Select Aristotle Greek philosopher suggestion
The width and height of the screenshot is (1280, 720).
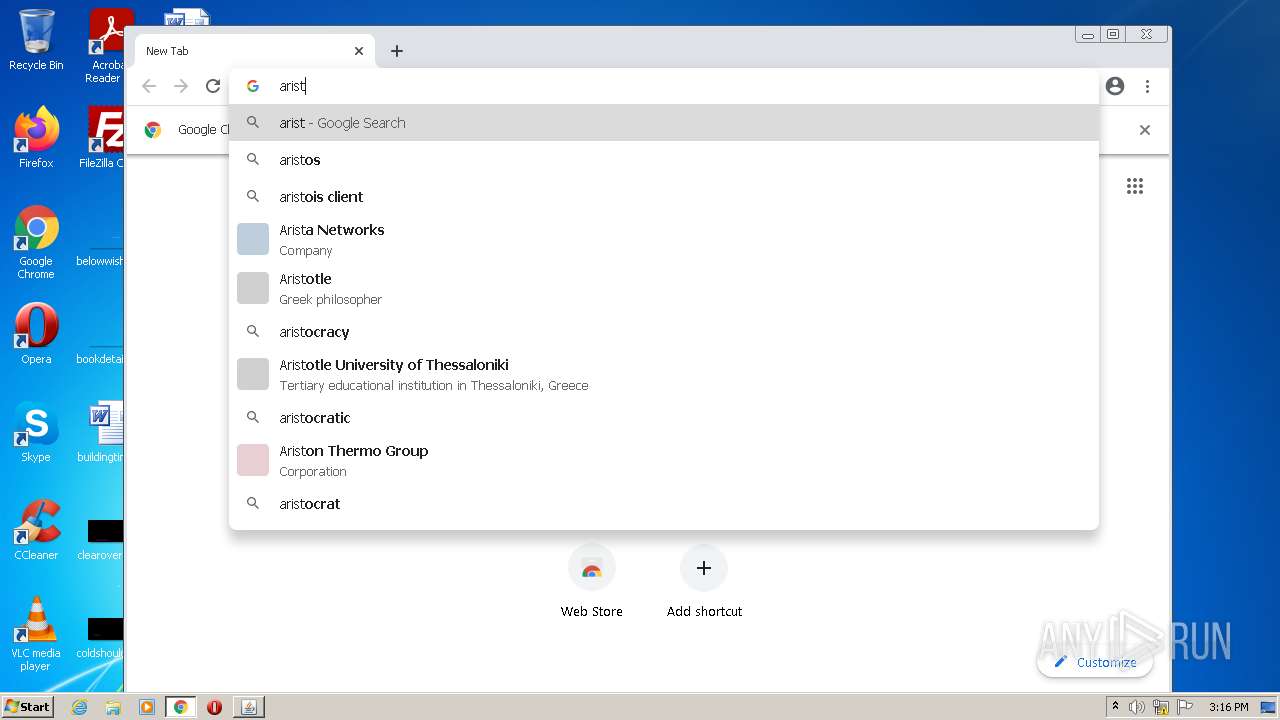tap(664, 289)
